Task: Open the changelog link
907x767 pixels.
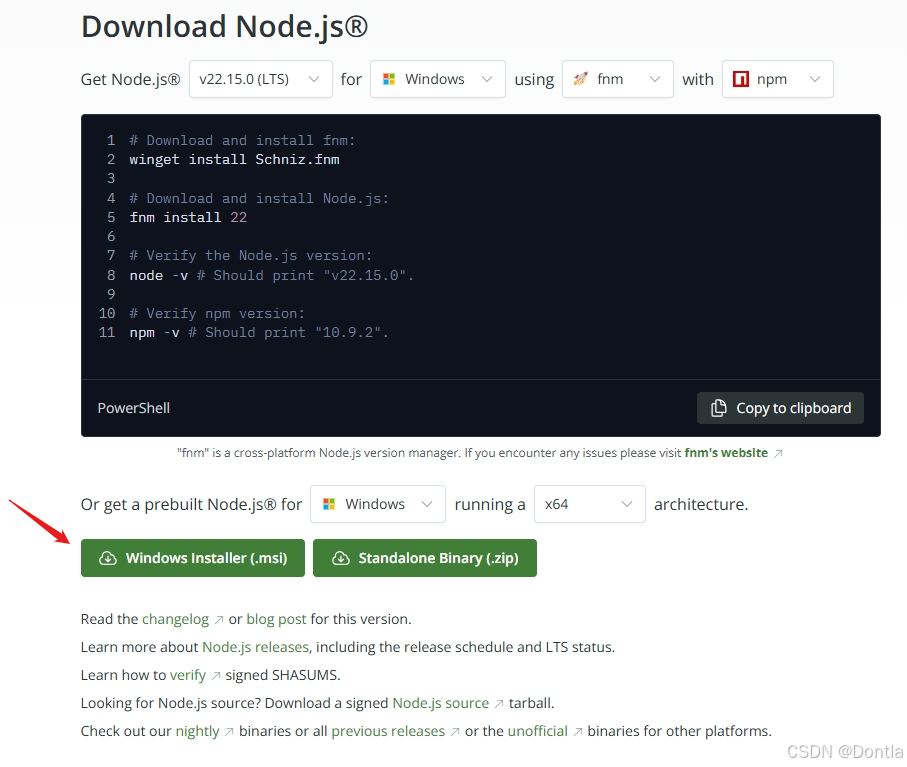Action: click(175, 620)
